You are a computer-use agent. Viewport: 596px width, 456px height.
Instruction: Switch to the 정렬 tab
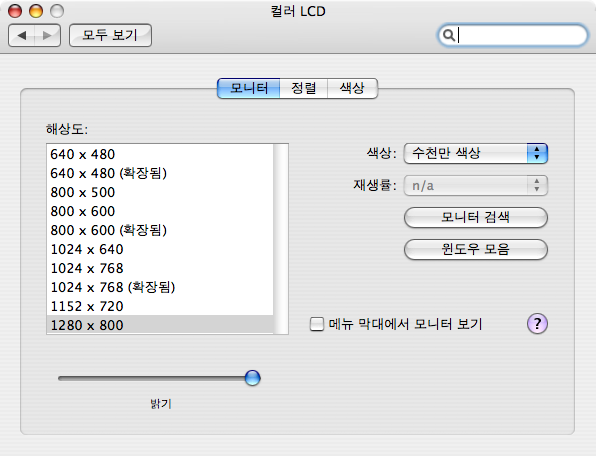[303, 88]
